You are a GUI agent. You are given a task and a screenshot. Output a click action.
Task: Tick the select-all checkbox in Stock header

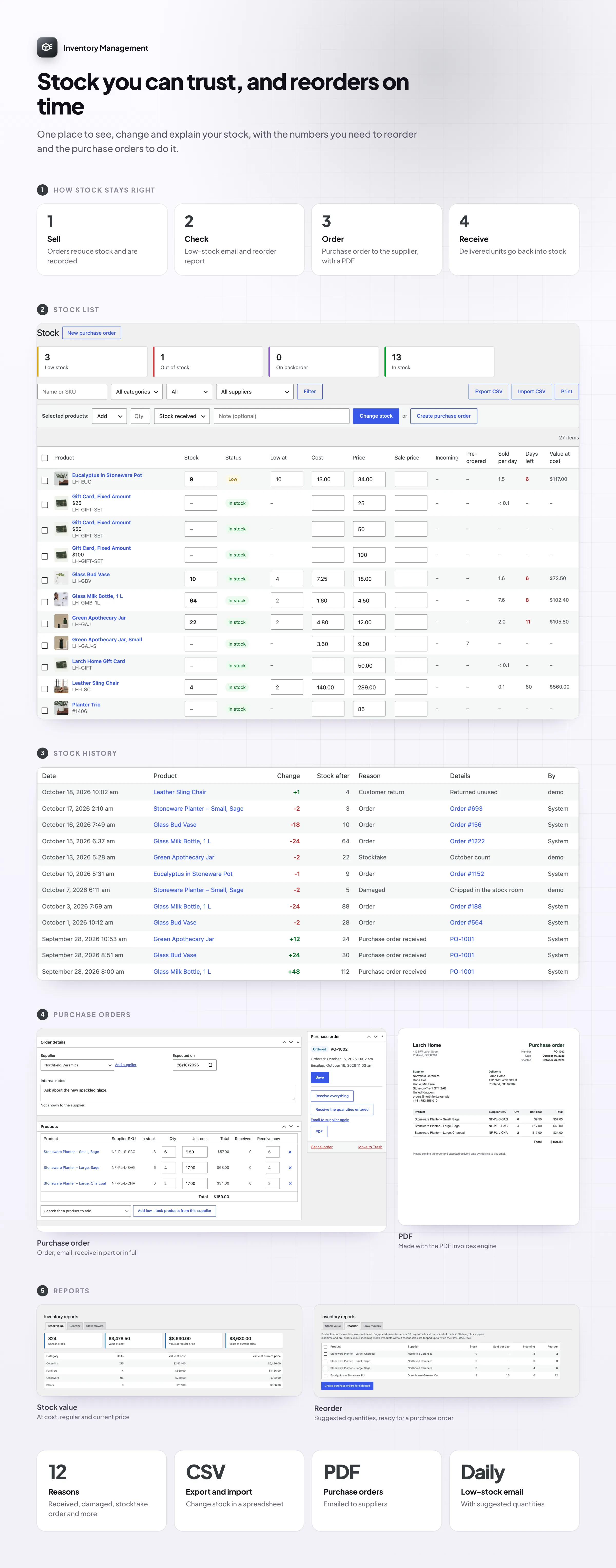(44, 458)
